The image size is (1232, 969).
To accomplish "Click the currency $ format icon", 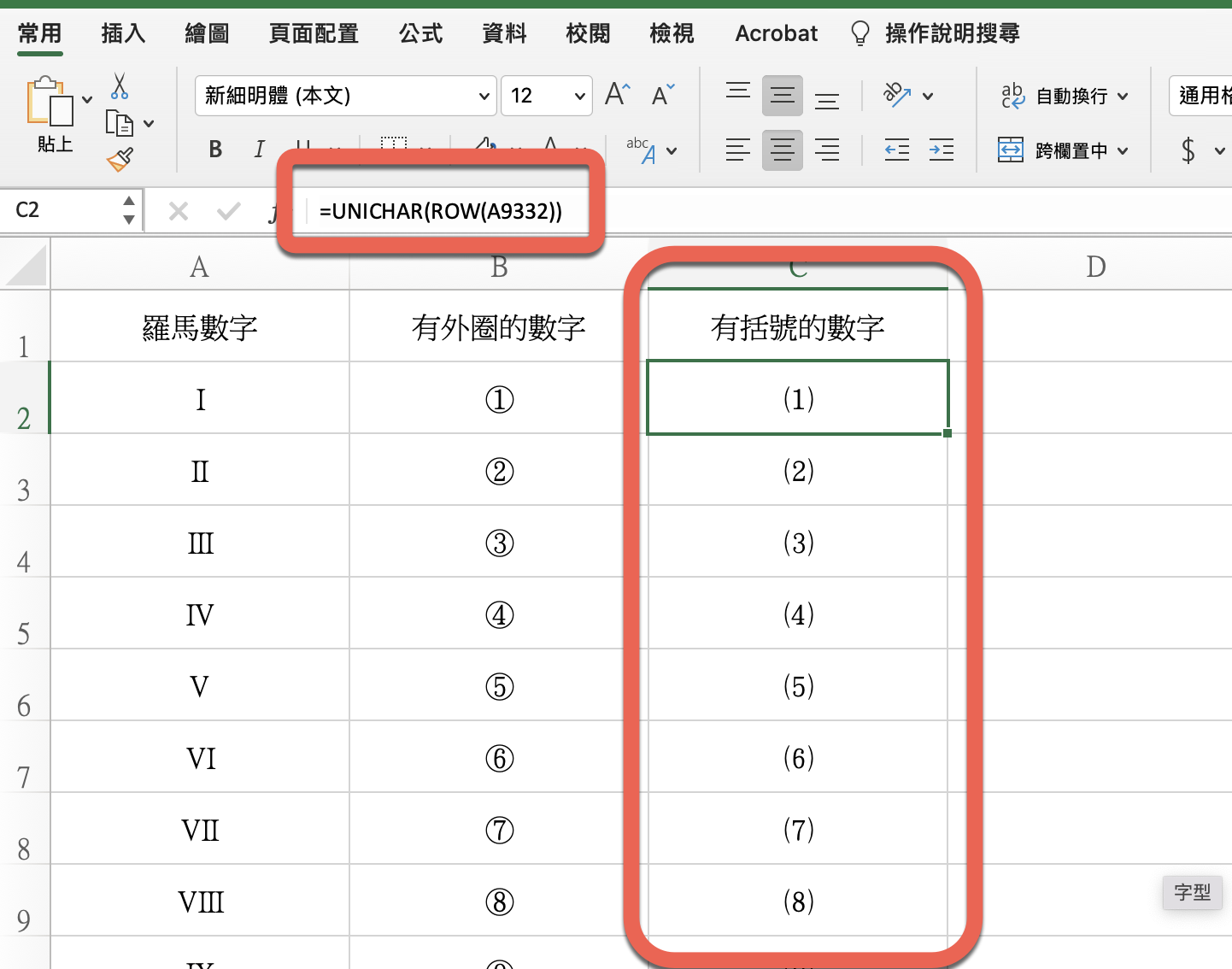I will pos(1188,150).
